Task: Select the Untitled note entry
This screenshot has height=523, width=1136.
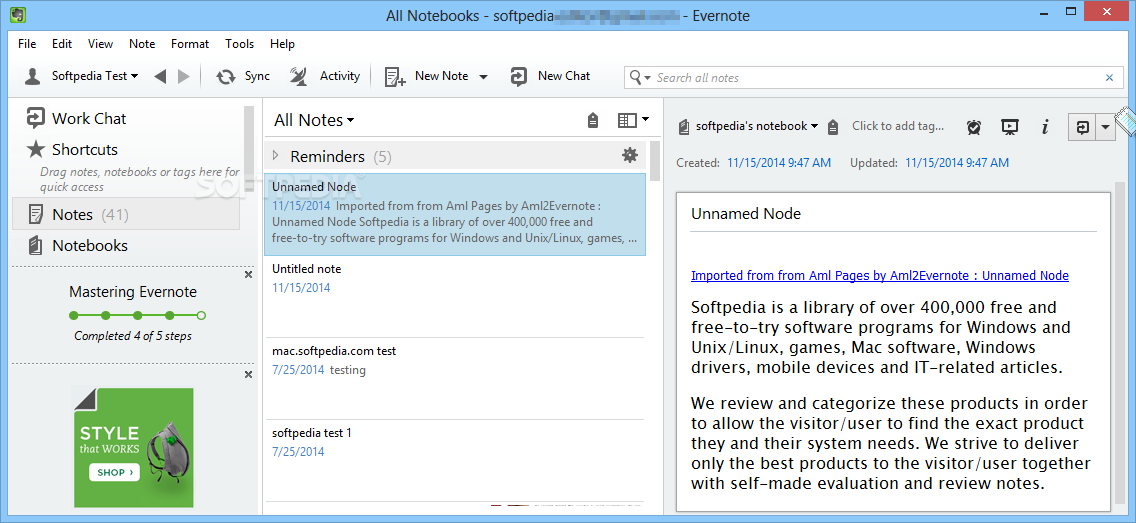Action: click(x=455, y=296)
